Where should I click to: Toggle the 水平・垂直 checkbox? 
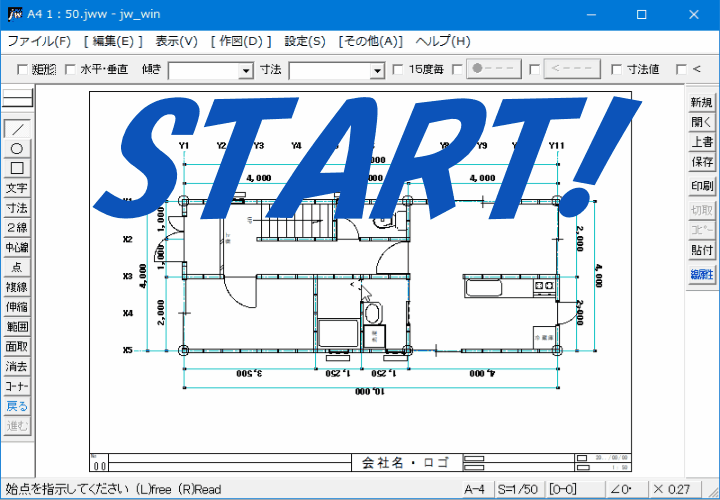point(70,70)
